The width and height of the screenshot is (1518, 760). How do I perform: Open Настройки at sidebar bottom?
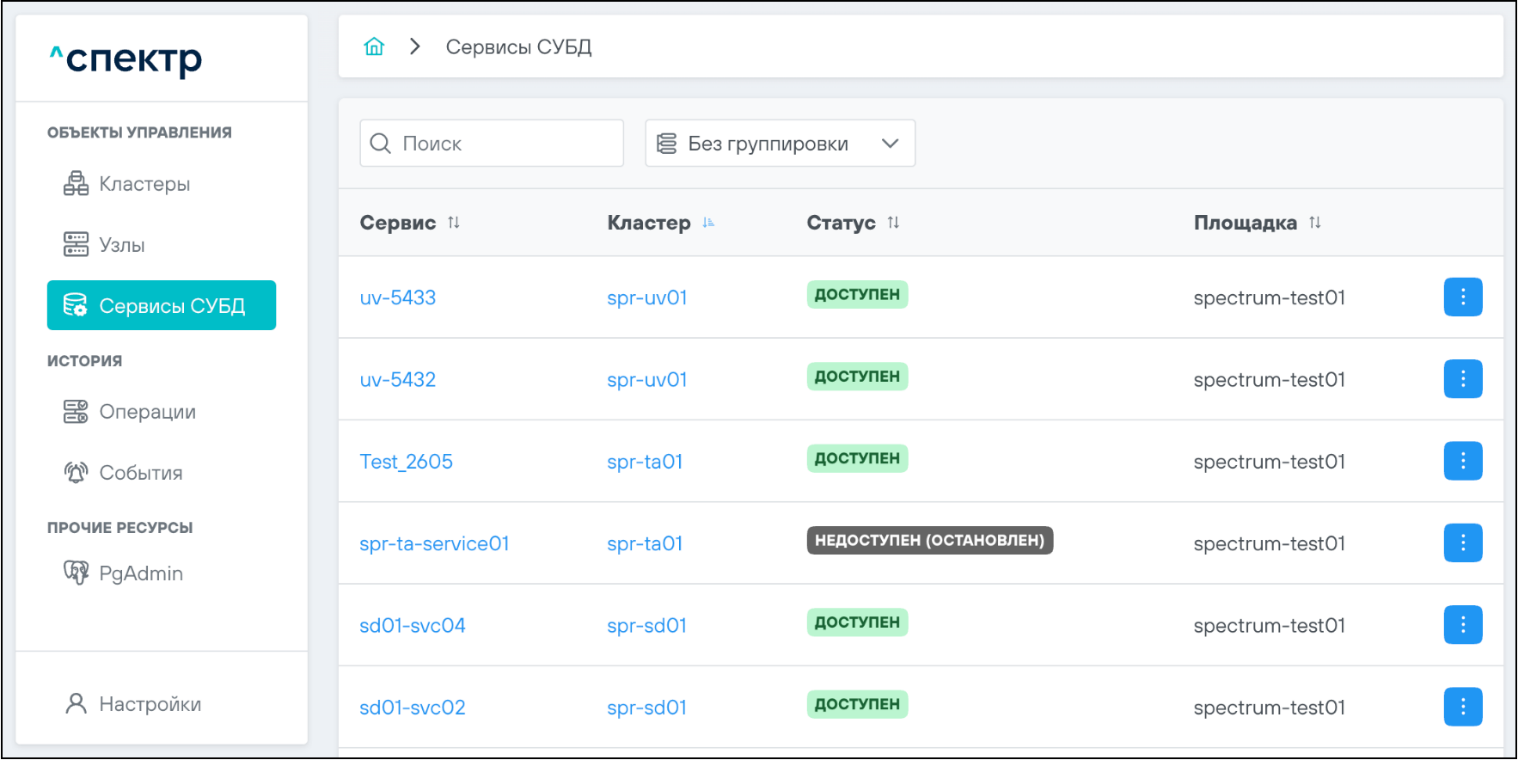(x=149, y=704)
